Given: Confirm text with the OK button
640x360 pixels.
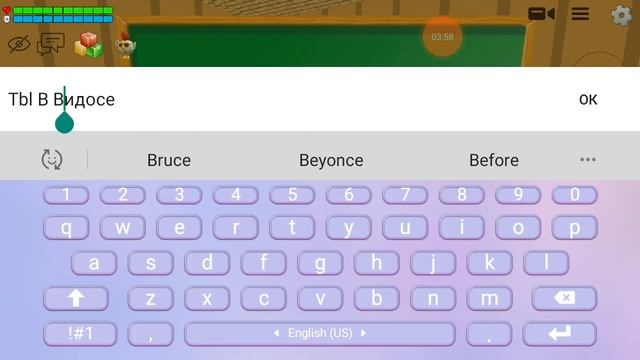Looking at the screenshot, I should [x=588, y=99].
